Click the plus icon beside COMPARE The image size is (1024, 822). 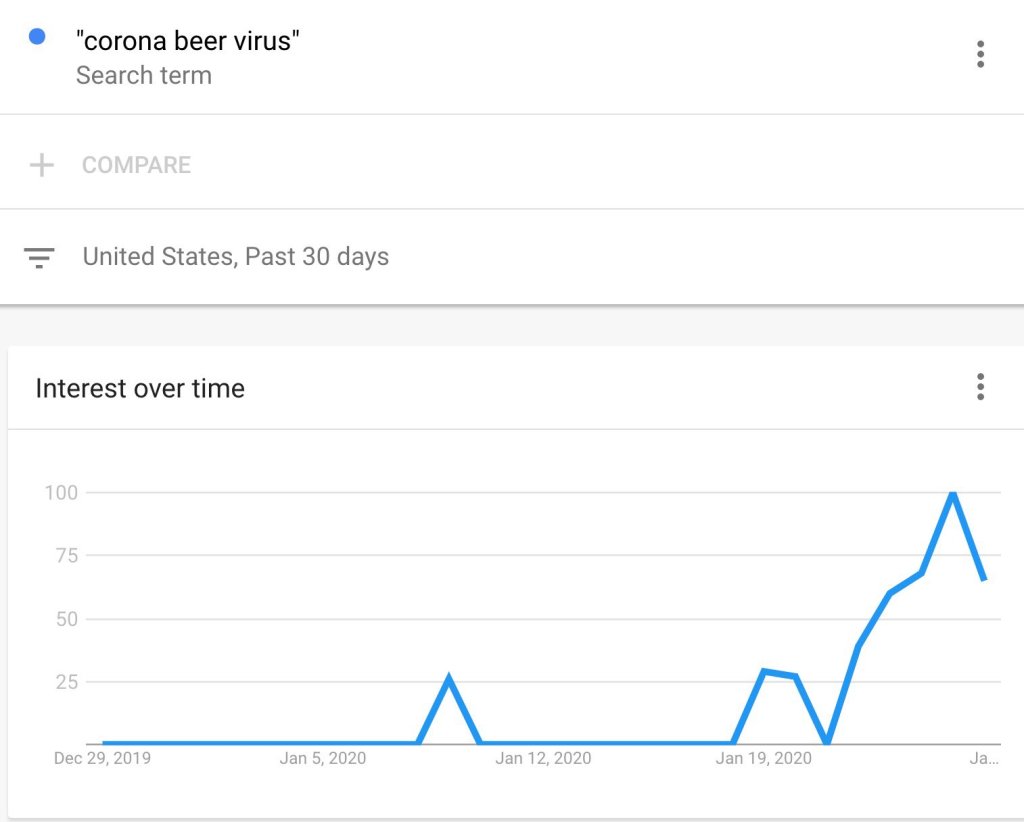(x=41, y=165)
